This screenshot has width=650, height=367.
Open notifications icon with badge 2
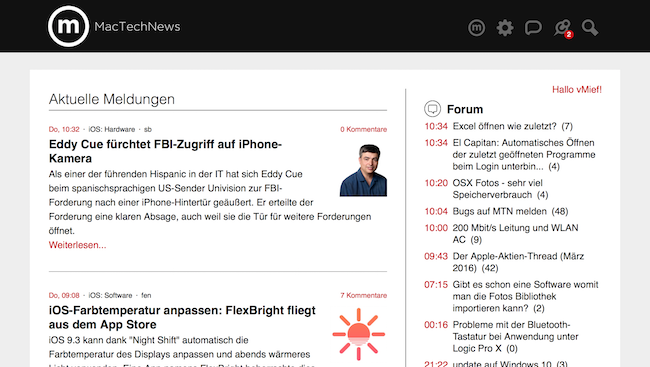coord(563,29)
